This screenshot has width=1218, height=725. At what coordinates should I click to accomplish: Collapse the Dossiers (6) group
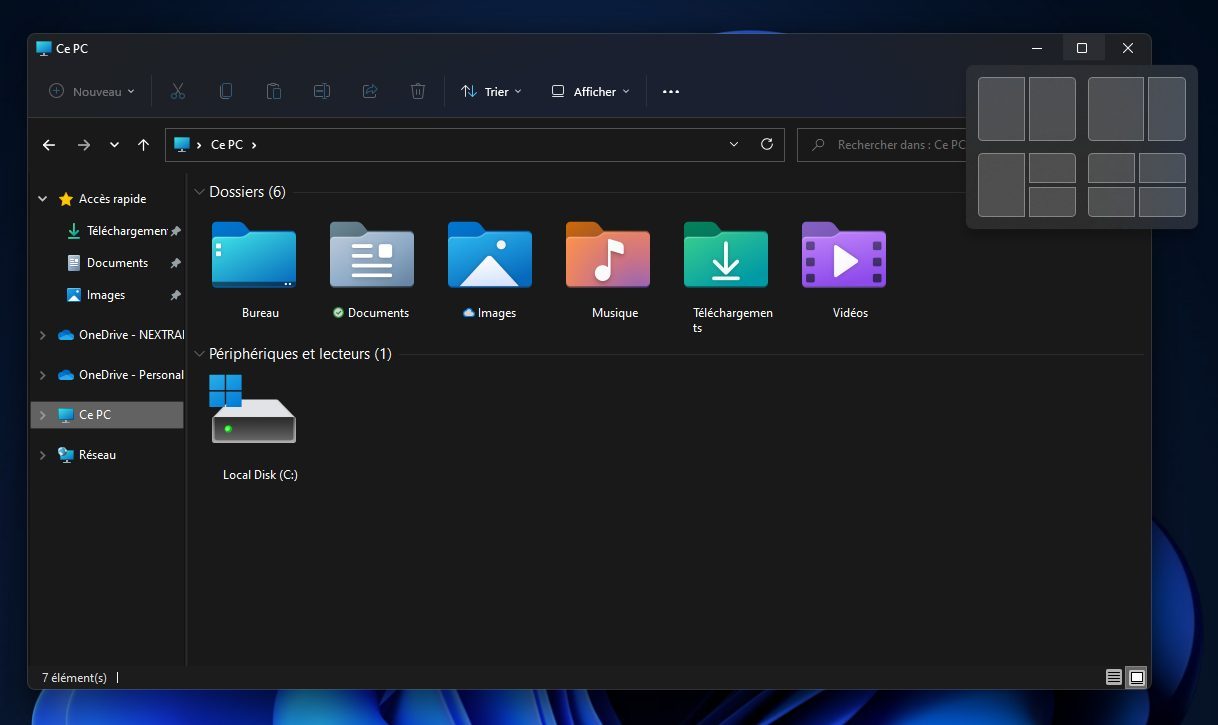click(200, 192)
